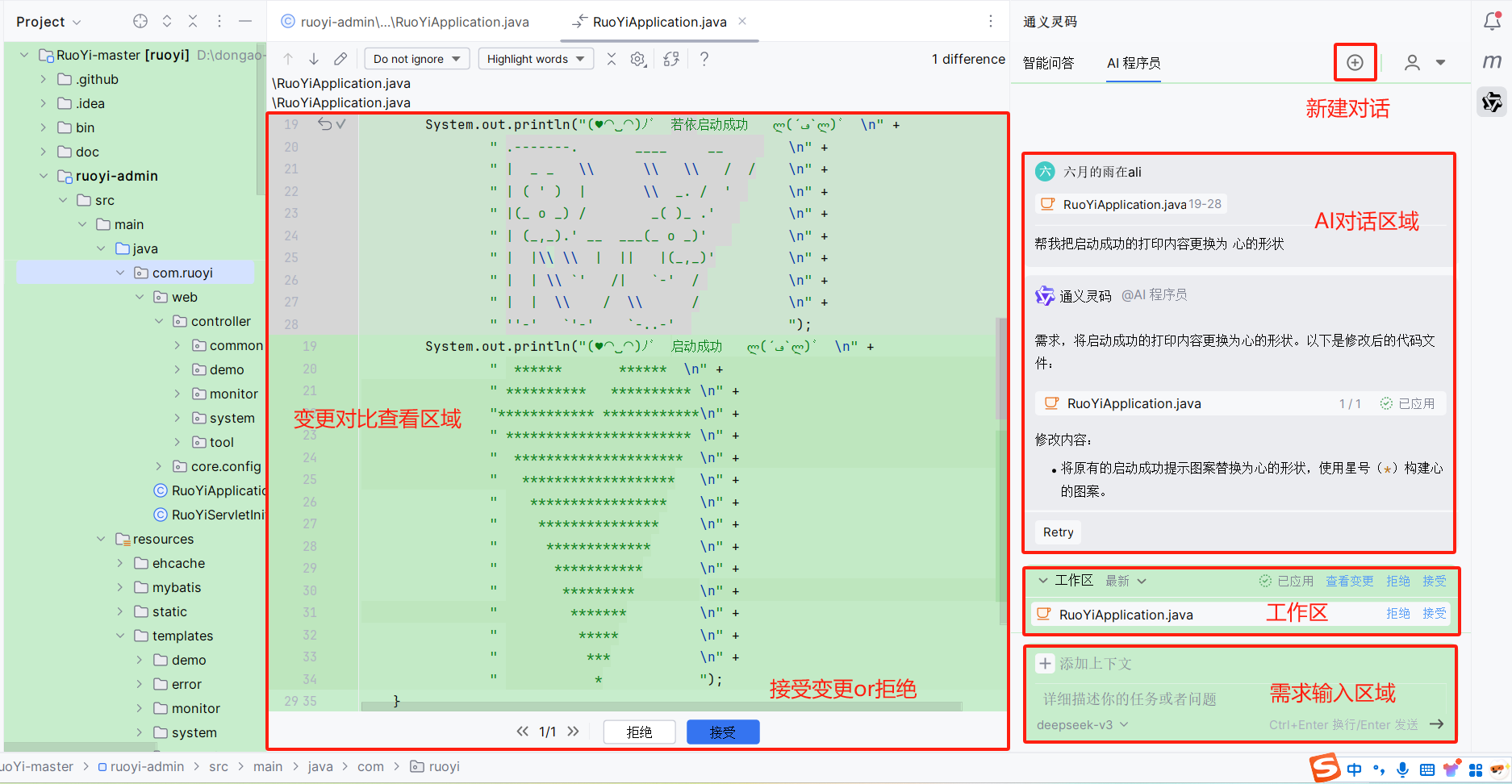Click the diff viewer vertical scrollbar

tap(1001, 369)
